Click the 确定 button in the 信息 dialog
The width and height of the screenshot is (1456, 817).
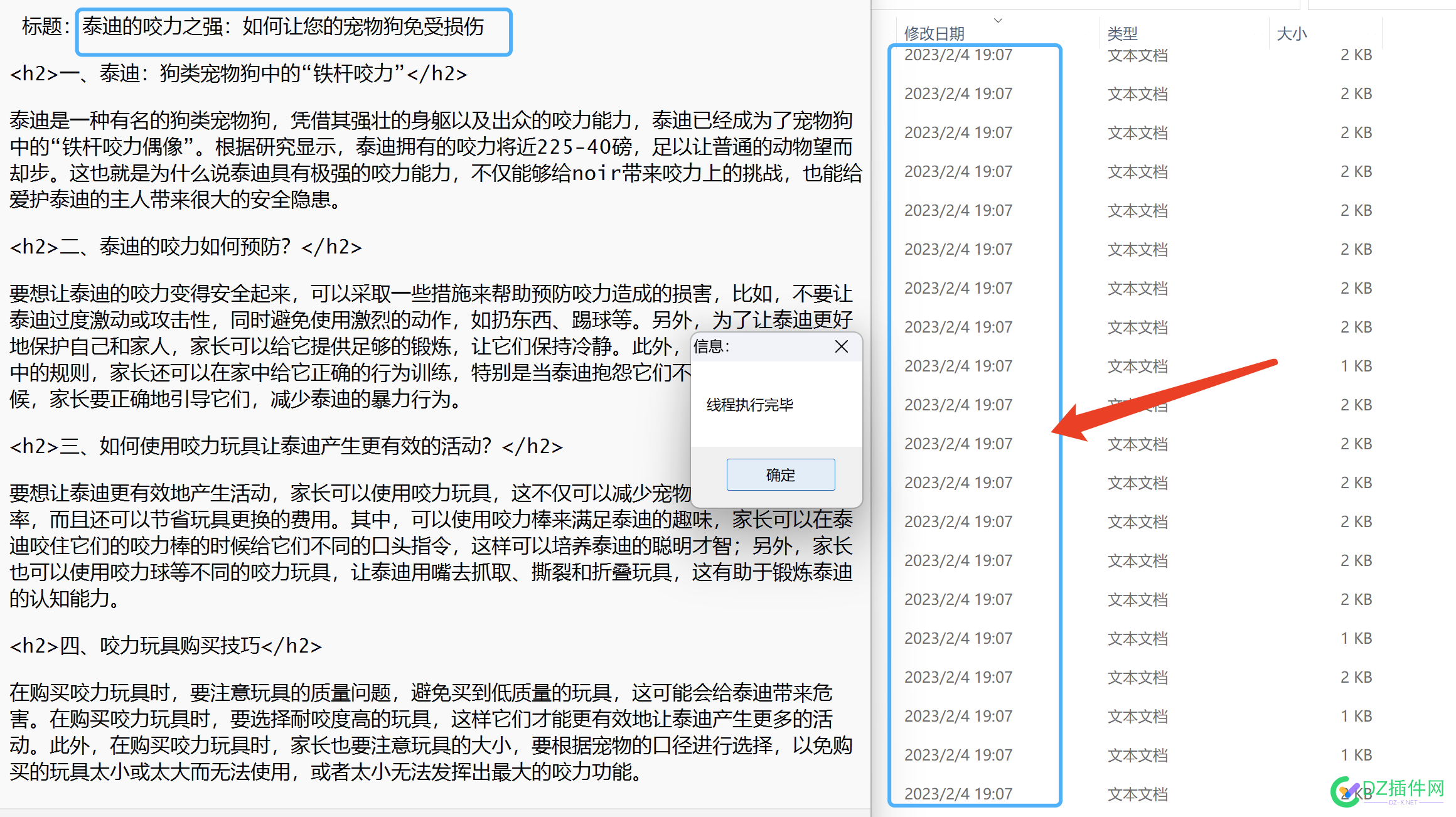tap(780, 474)
